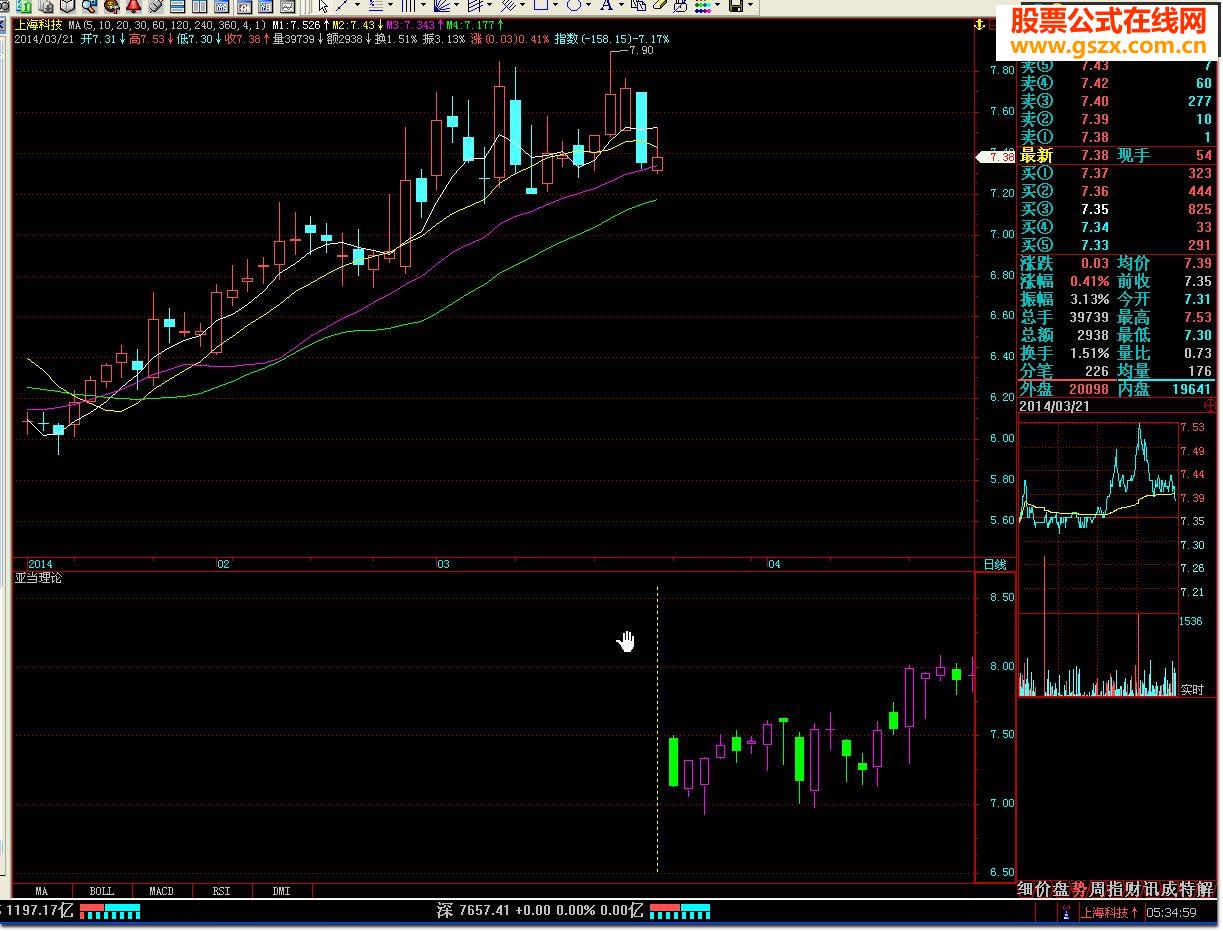Select the rectangle drawing tool
This screenshot has width=1223, height=931.
click(540, 6)
